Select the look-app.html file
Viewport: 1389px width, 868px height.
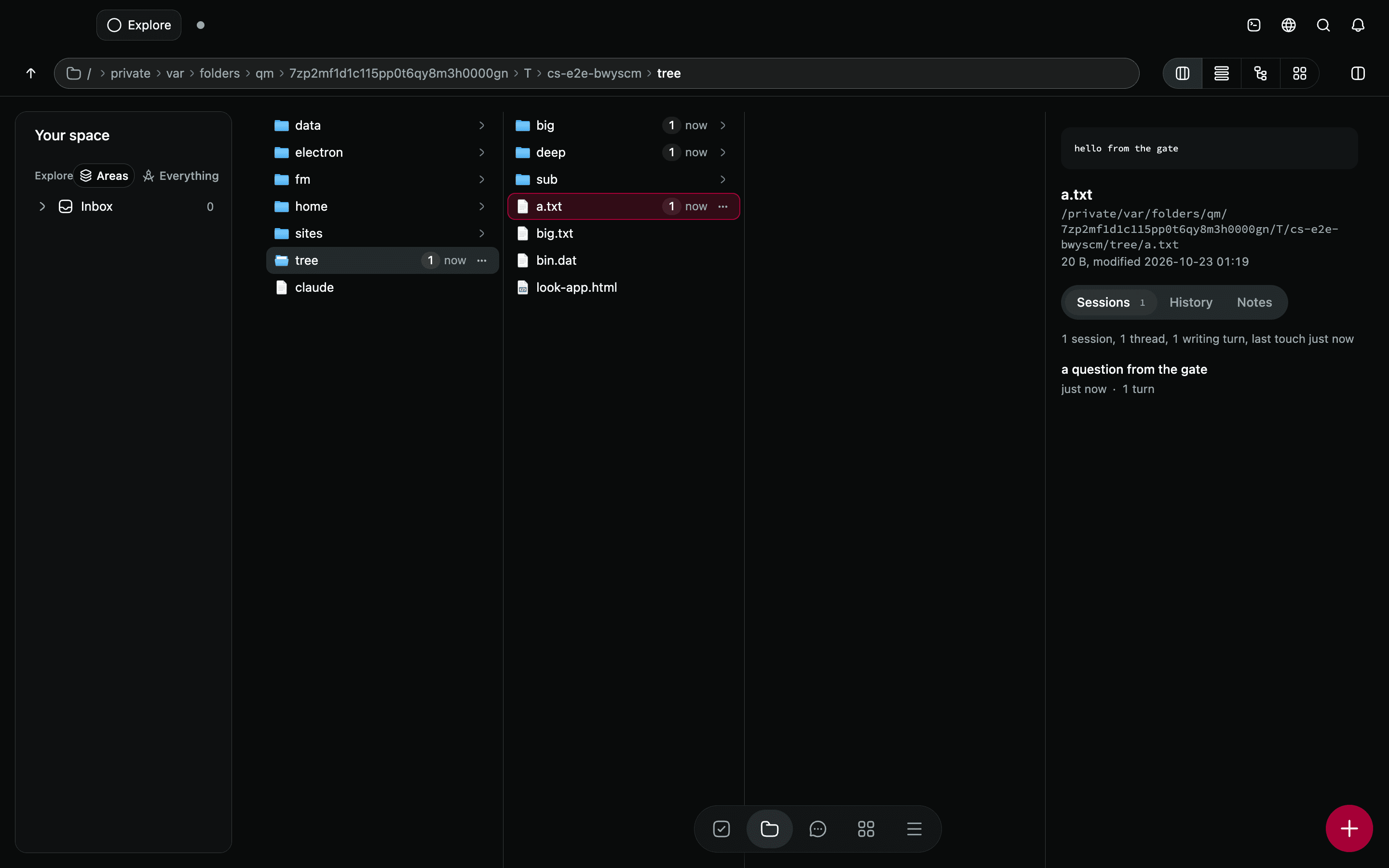click(623, 287)
